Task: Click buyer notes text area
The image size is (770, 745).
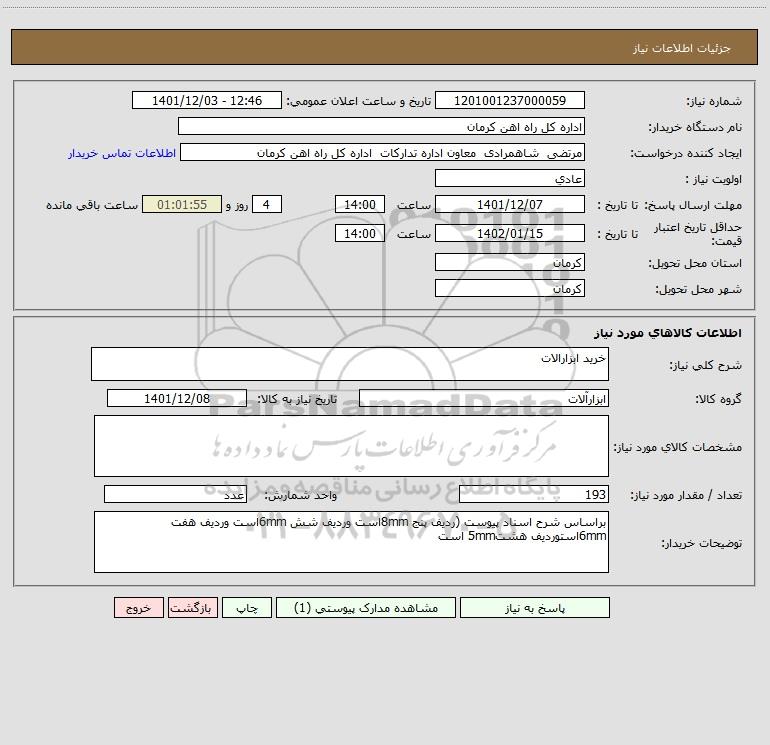Action: pyautogui.click(x=351, y=542)
